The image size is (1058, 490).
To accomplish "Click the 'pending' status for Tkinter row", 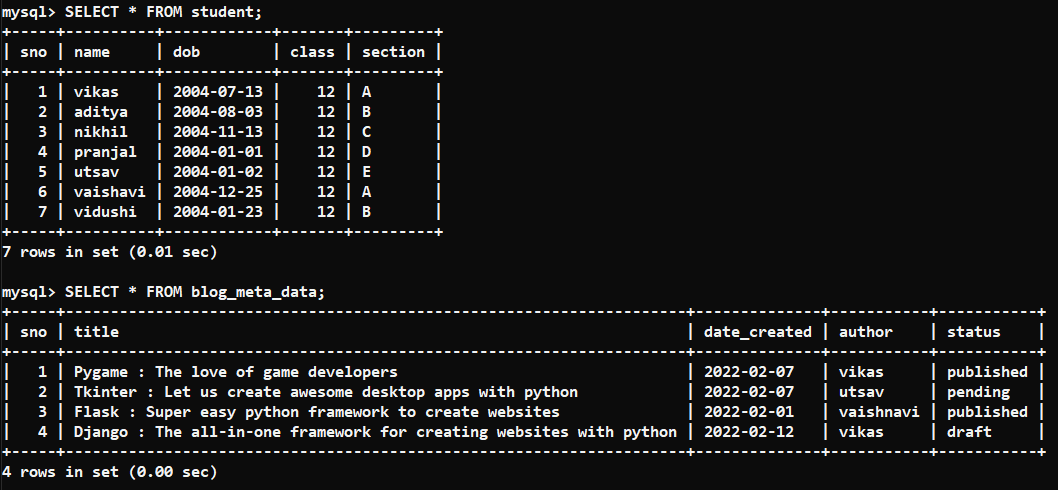I will point(978,392).
